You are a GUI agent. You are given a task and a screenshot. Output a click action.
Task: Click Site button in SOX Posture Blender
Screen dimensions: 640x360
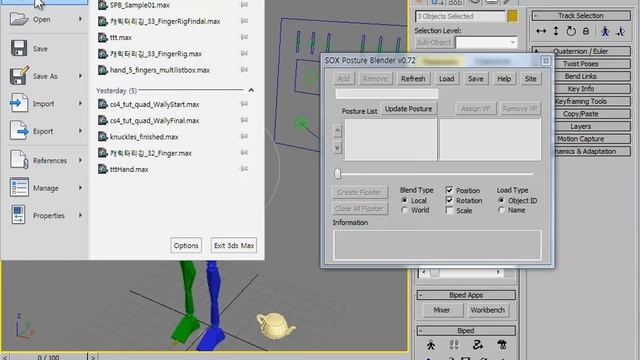point(531,79)
